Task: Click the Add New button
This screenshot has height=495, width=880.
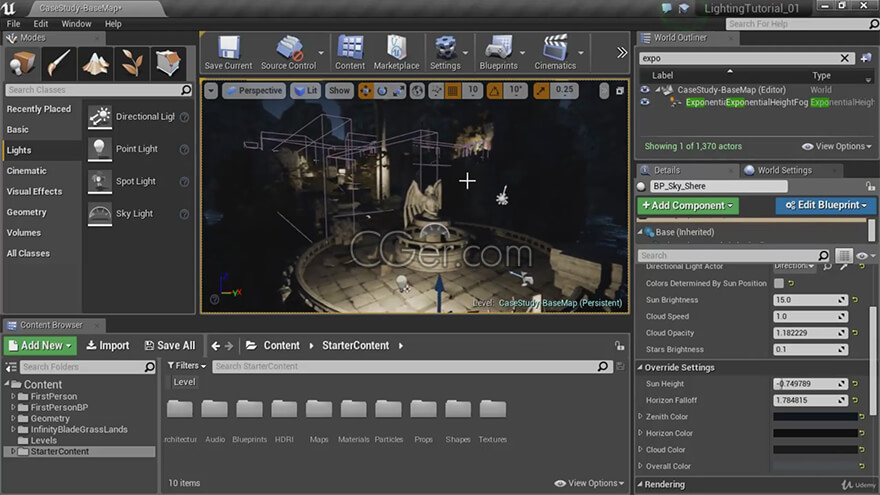Action: 40,346
